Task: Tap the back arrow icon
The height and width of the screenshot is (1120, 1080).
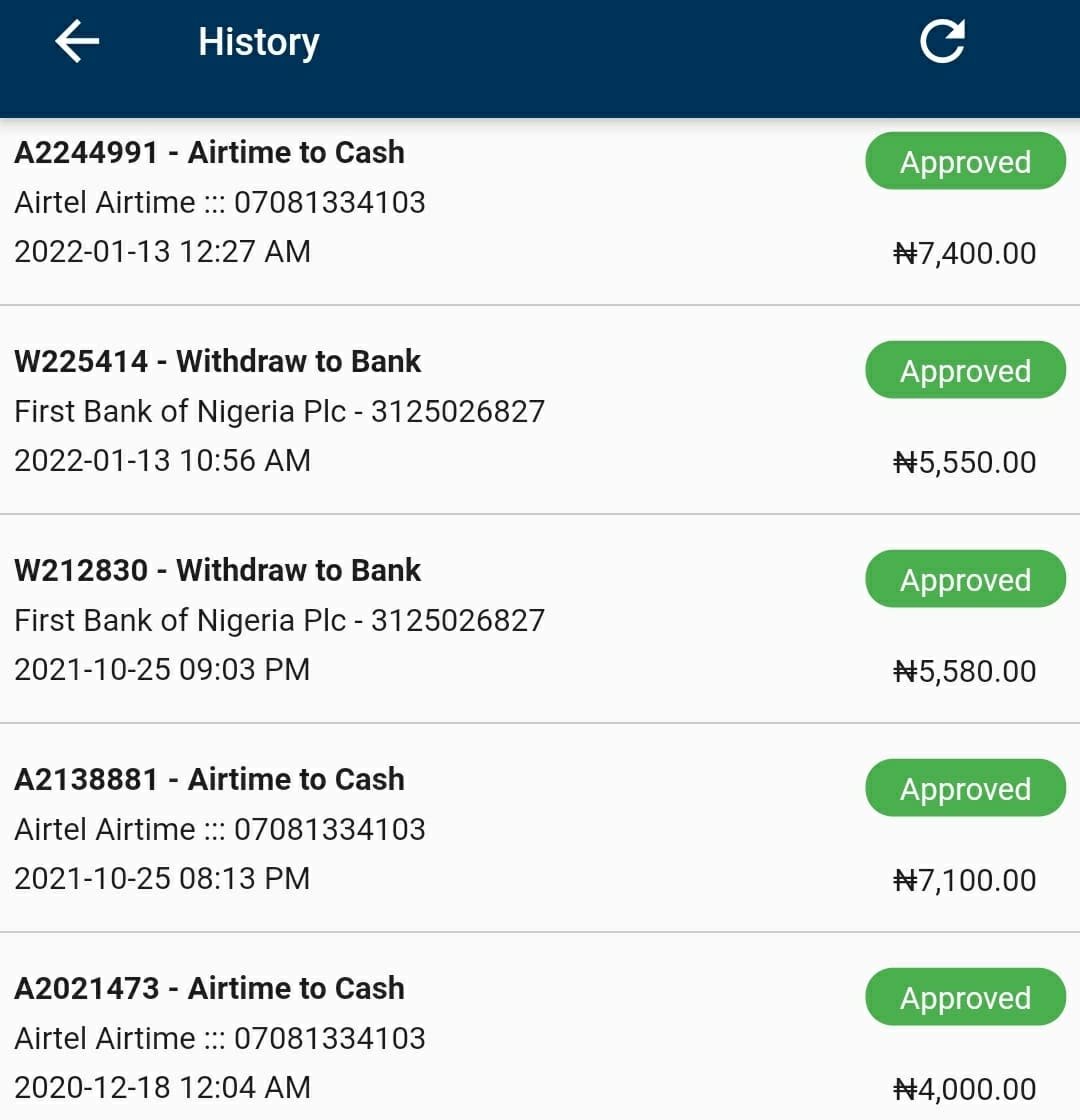Action: (x=77, y=42)
